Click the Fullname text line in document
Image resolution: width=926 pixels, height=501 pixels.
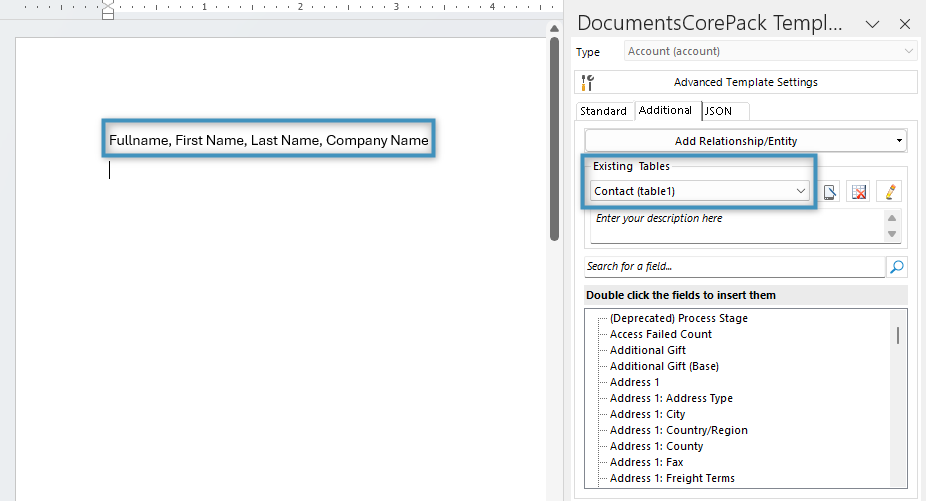pos(269,140)
